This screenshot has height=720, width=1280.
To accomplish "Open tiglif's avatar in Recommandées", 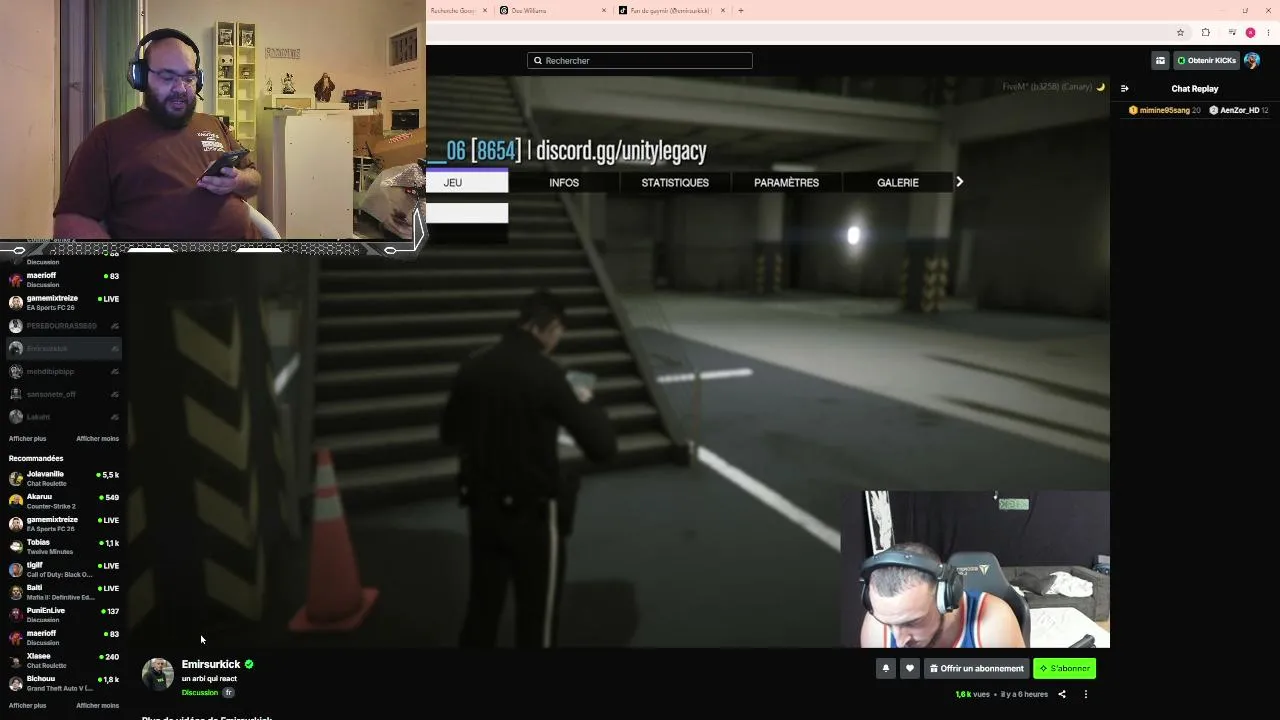I will 16,569.
